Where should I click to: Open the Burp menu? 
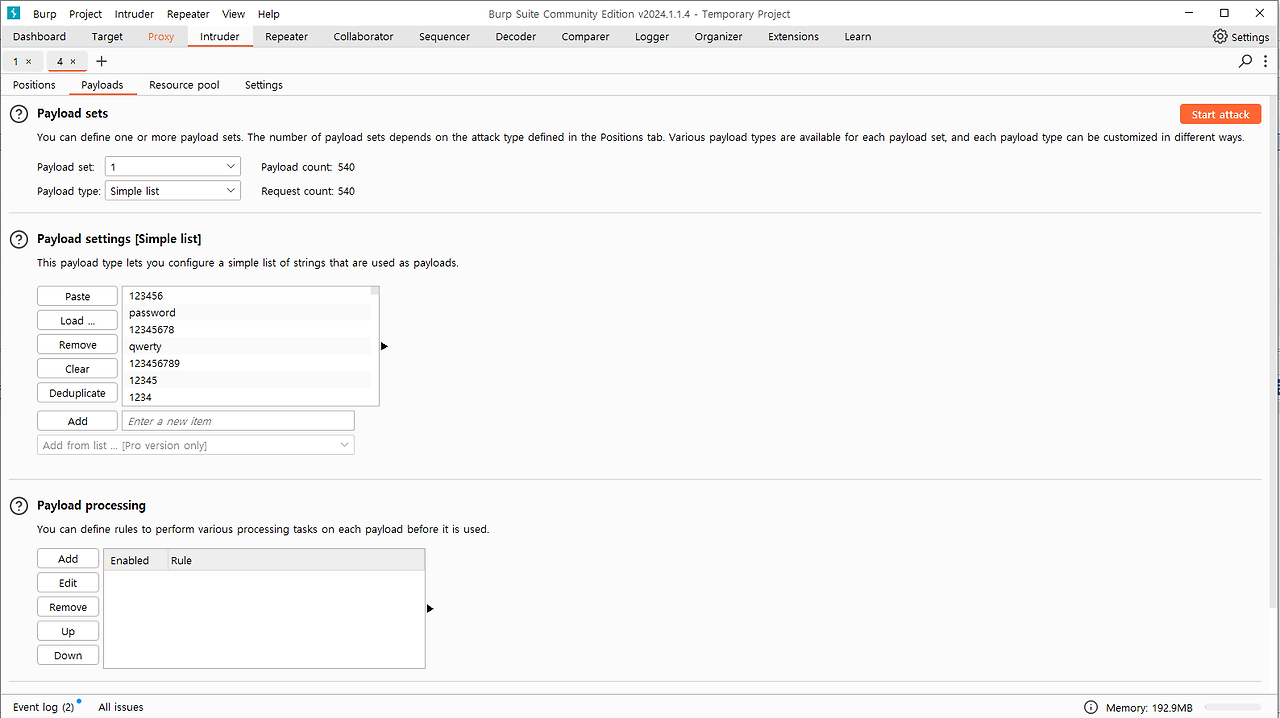click(45, 14)
